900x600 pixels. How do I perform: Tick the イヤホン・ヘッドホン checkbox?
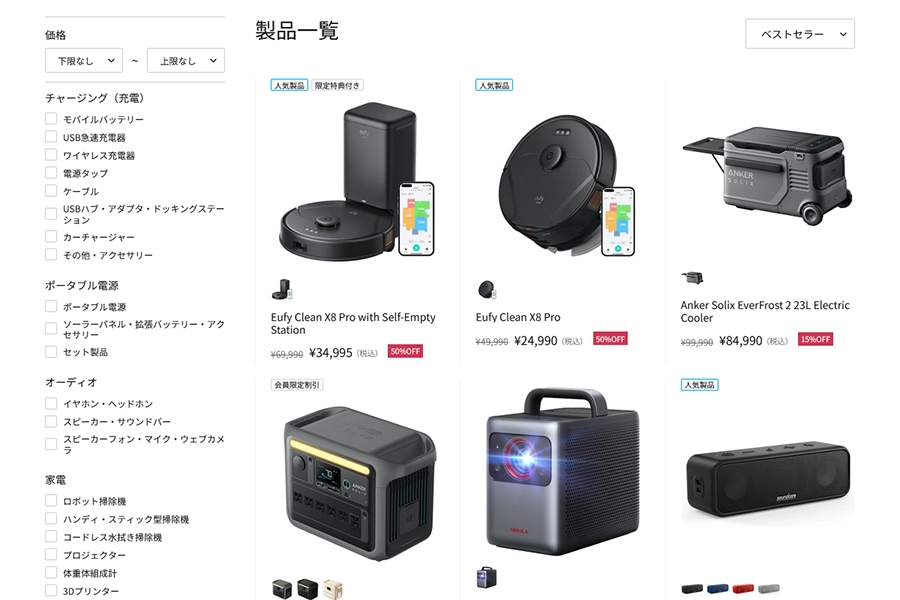pos(51,403)
